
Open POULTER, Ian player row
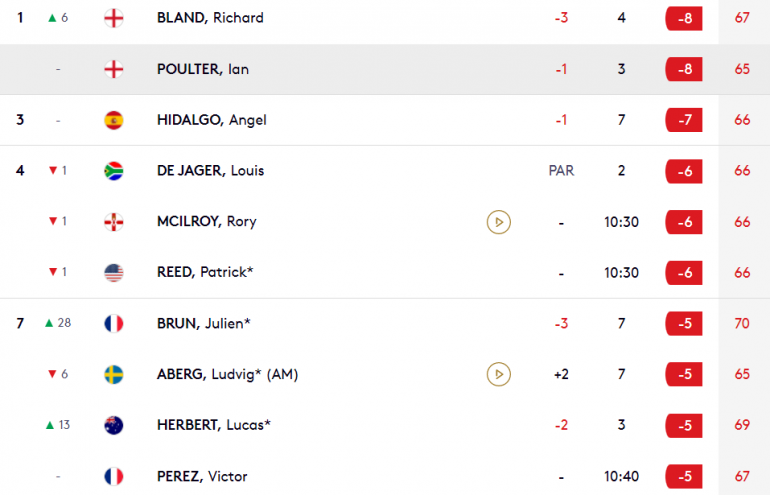[x=385, y=69]
